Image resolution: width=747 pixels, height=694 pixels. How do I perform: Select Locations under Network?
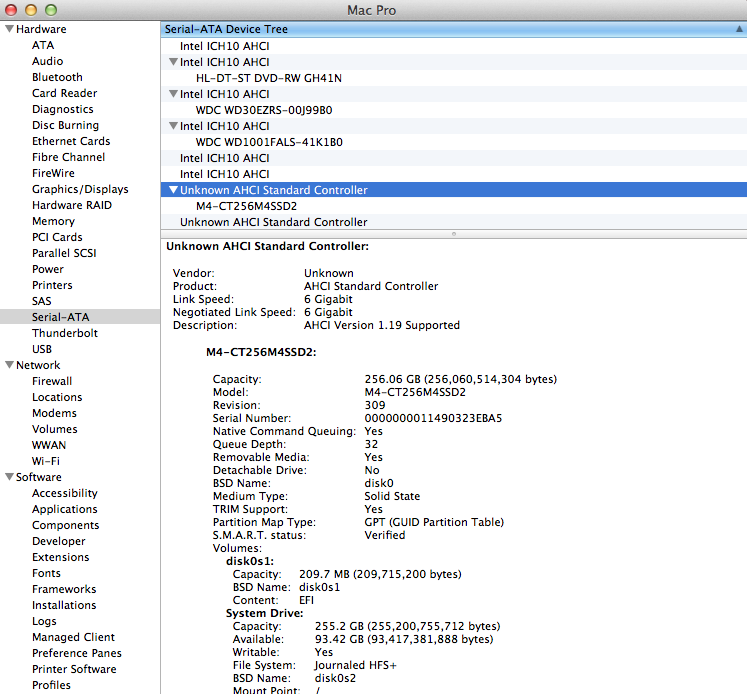click(57, 397)
